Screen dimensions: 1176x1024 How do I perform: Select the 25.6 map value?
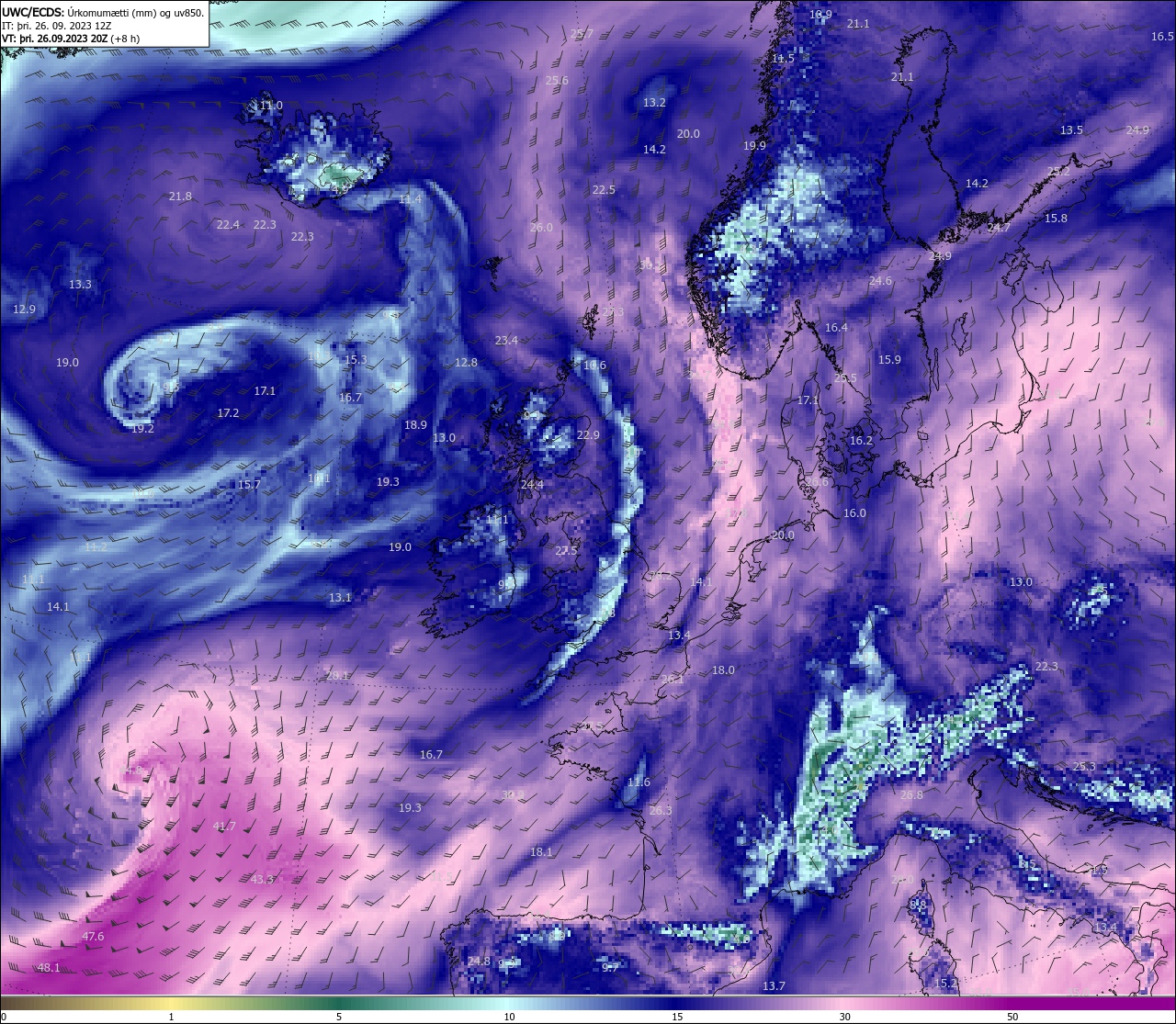tap(557, 81)
